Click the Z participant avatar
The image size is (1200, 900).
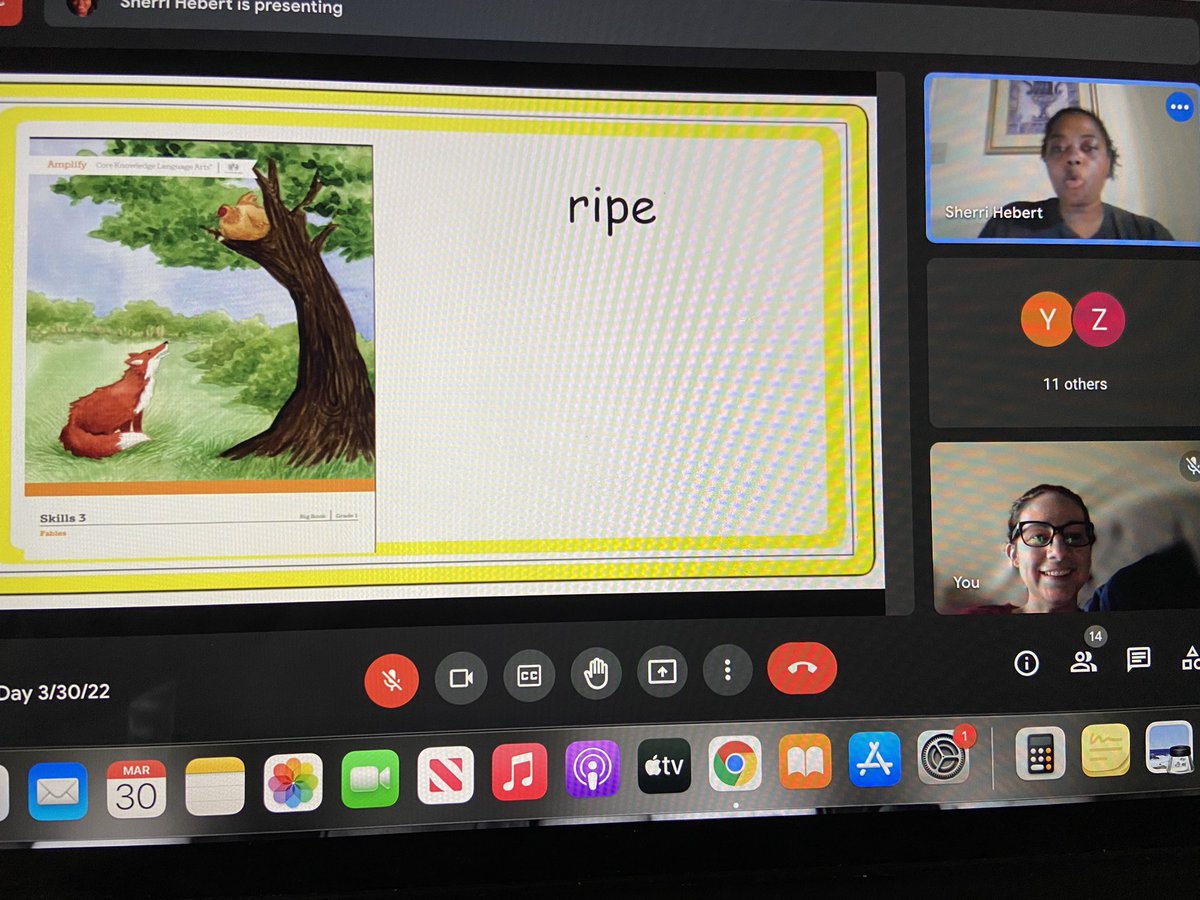point(1099,319)
